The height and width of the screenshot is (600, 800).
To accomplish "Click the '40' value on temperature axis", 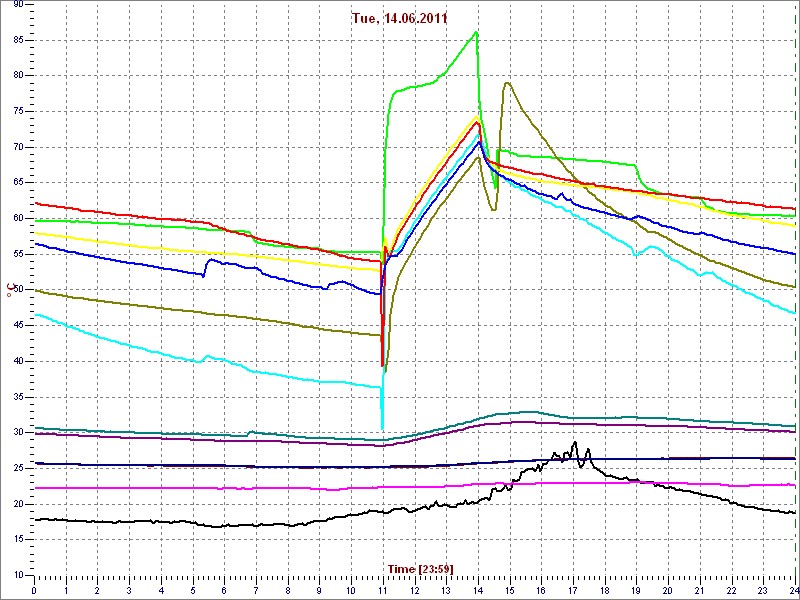I will click(x=18, y=361).
